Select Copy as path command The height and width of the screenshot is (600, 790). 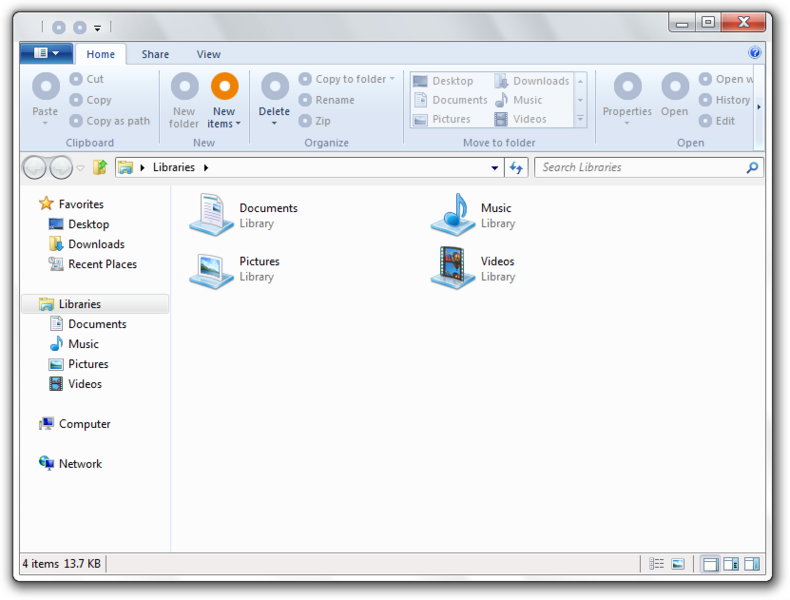[110, 121]
